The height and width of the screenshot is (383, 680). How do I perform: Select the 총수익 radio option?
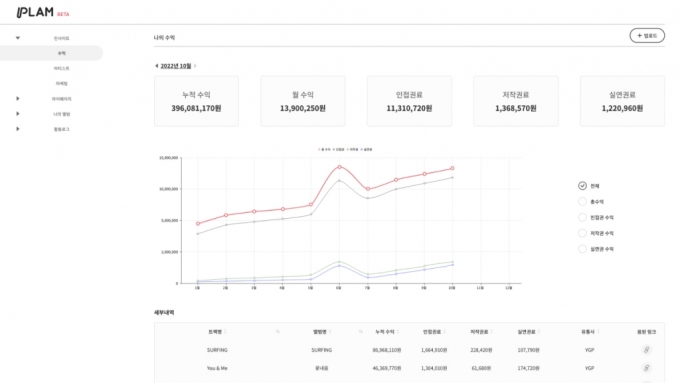(x=582, y=202)
